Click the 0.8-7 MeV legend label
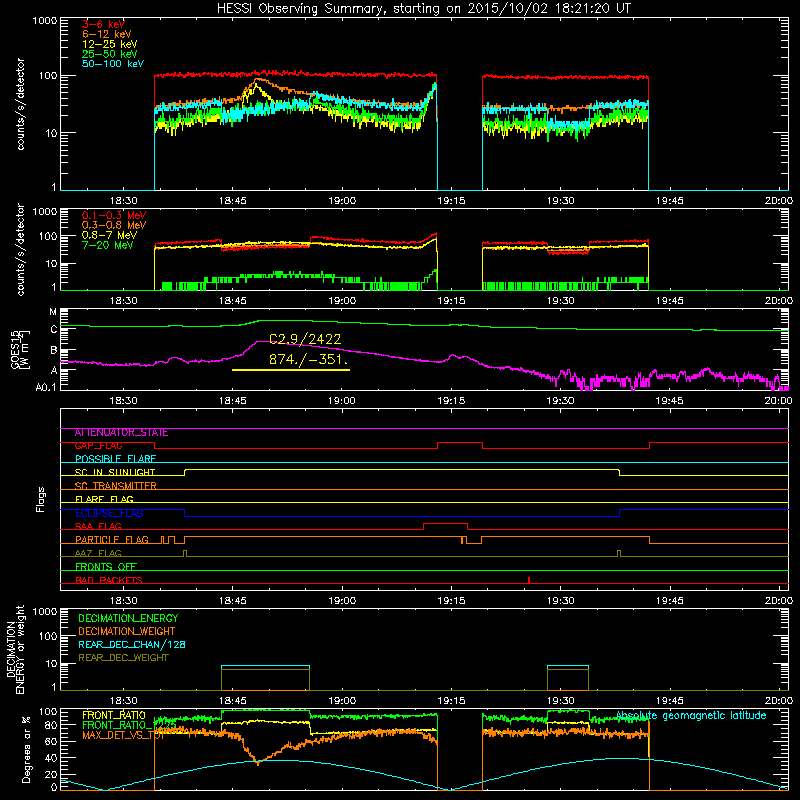 [109, 235]
